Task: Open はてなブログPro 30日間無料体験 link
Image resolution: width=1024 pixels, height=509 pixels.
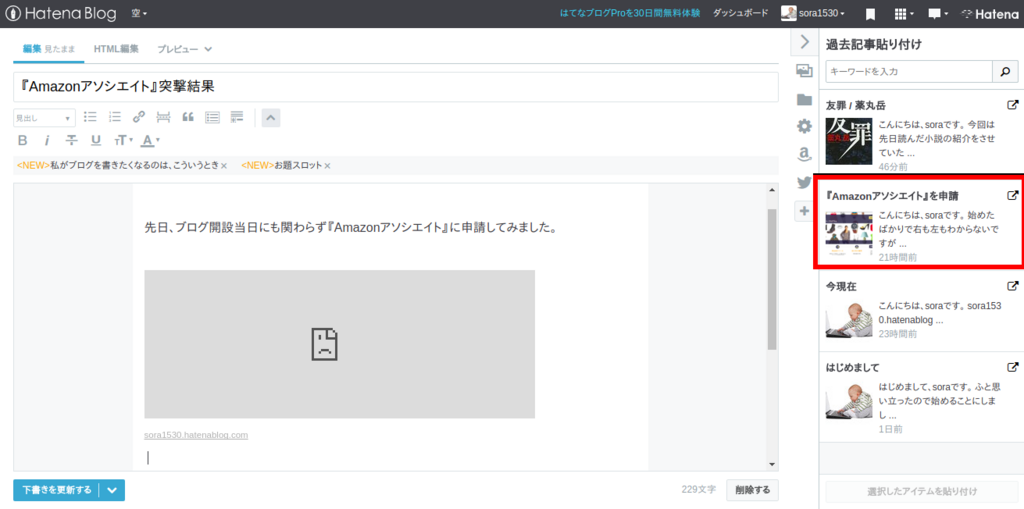Action: click(x=630, y=13)
